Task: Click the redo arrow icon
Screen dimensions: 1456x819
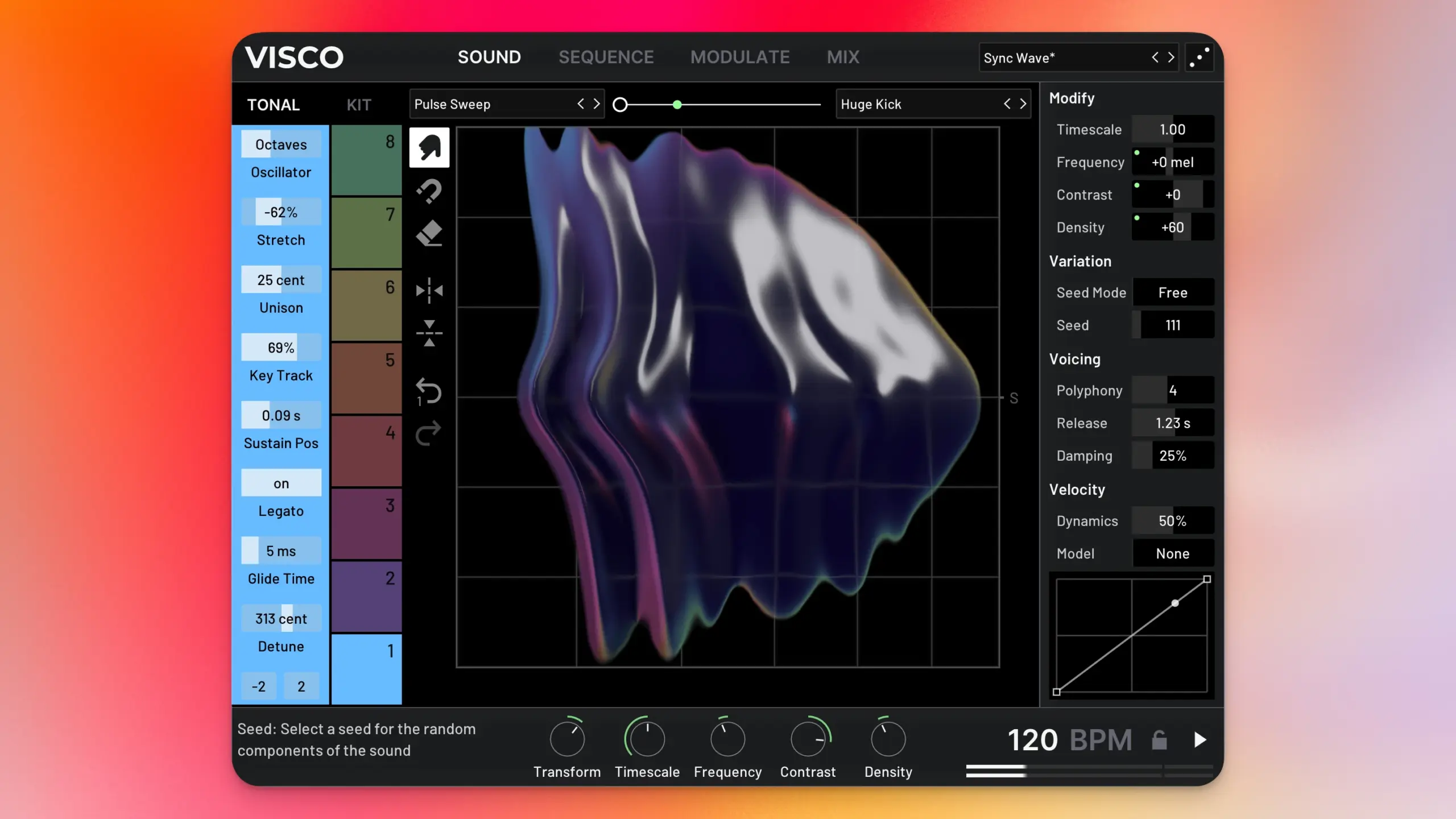Action: point(428,433)
